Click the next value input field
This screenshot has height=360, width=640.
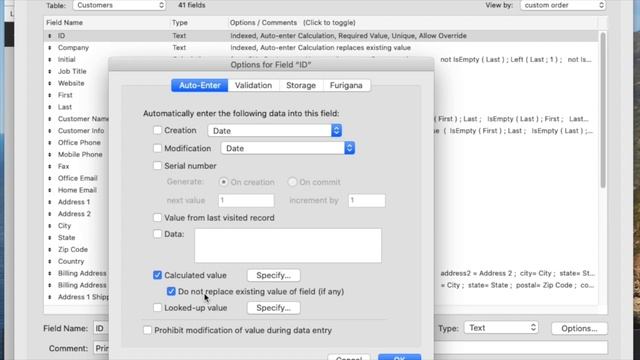246,200
